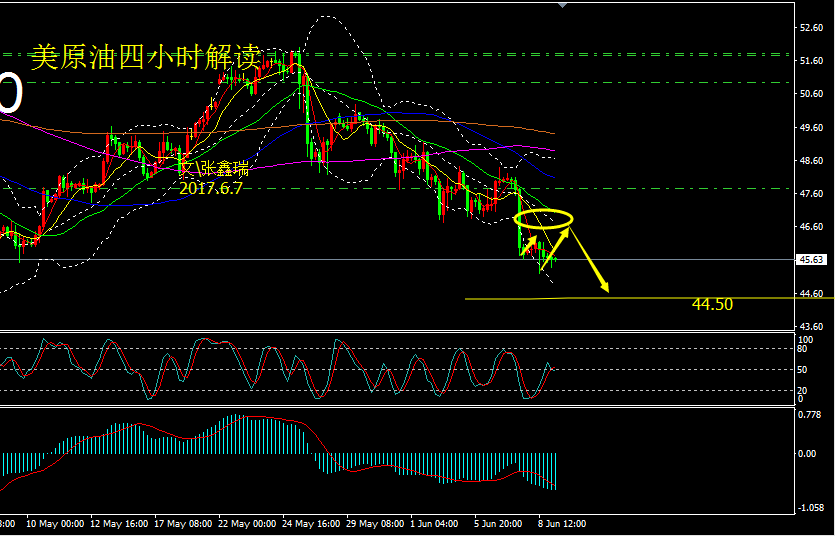Click the 45.63 current price tag
Screen dimensions: 835x537
(811, 260)
